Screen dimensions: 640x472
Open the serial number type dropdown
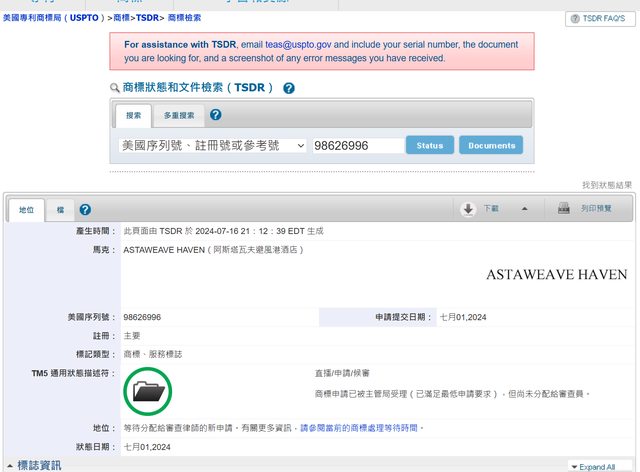click(x=212, y=146)
